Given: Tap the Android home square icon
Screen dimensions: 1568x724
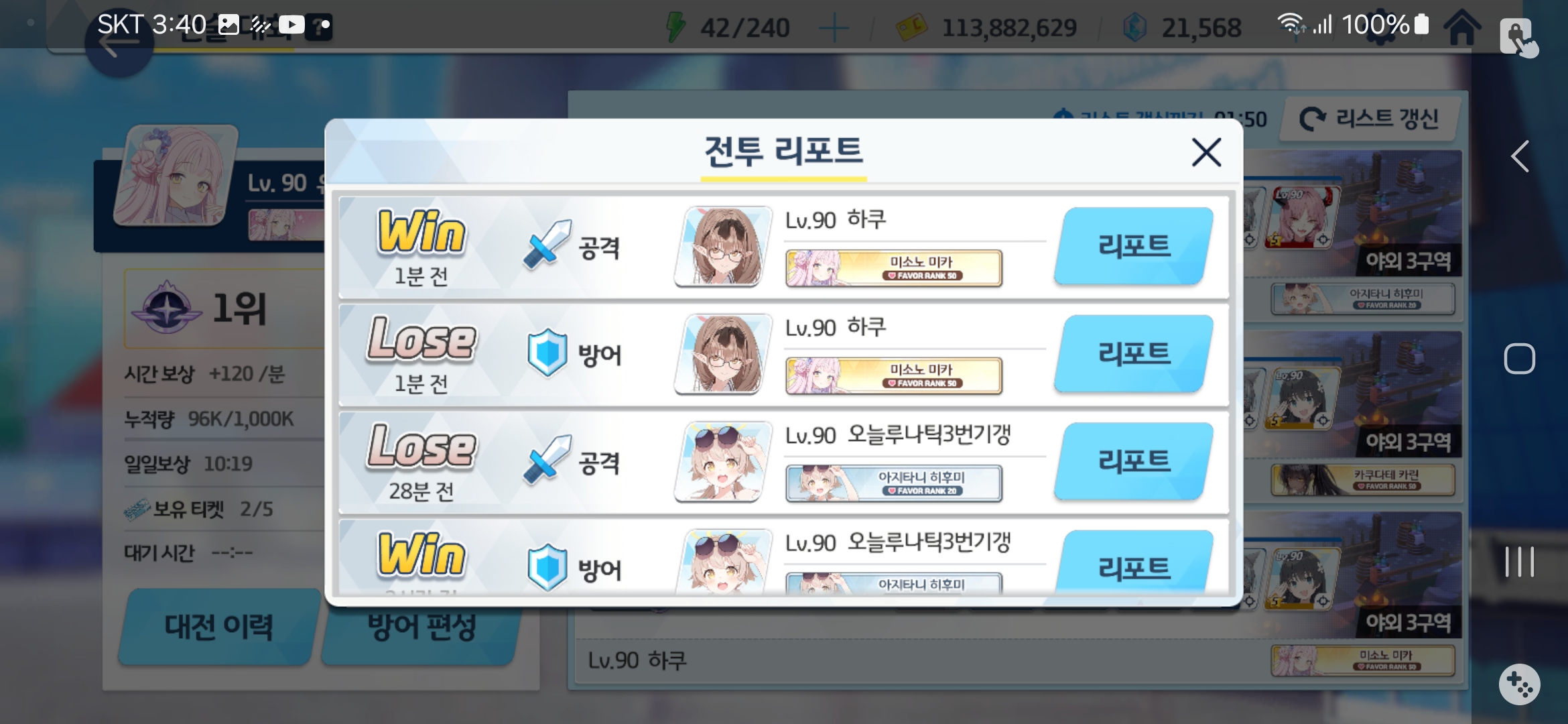Looking at the screenshot, I should click(1519, 359).
